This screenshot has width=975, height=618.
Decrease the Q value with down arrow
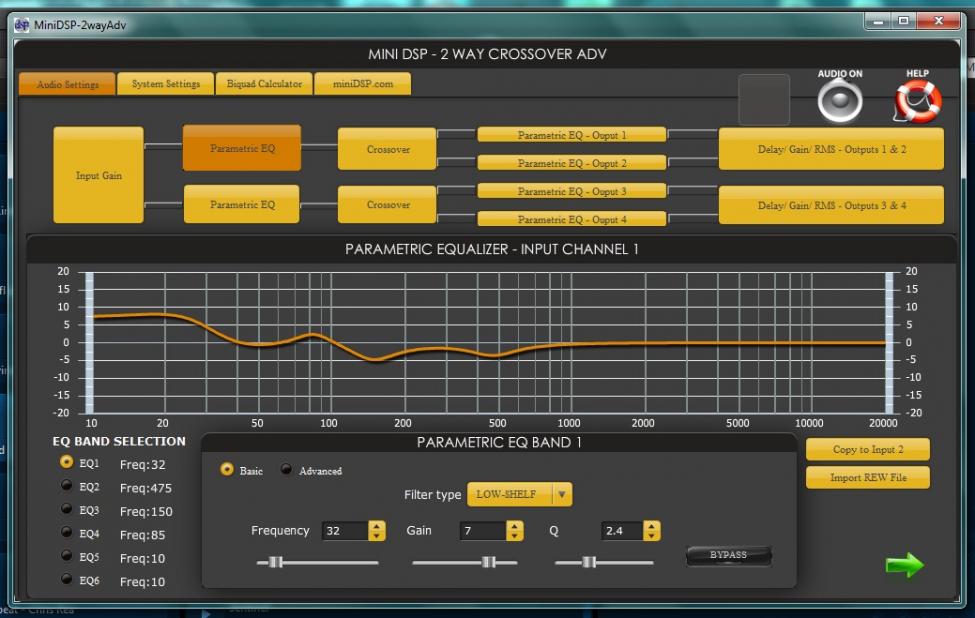651,536
